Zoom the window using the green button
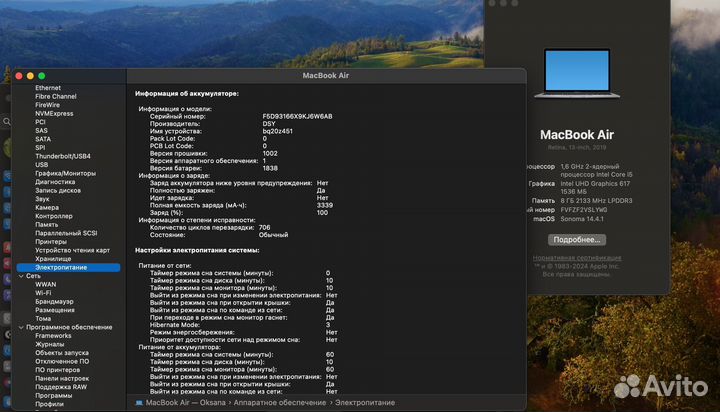Screen dimensions: 720x412 (43, 75)
